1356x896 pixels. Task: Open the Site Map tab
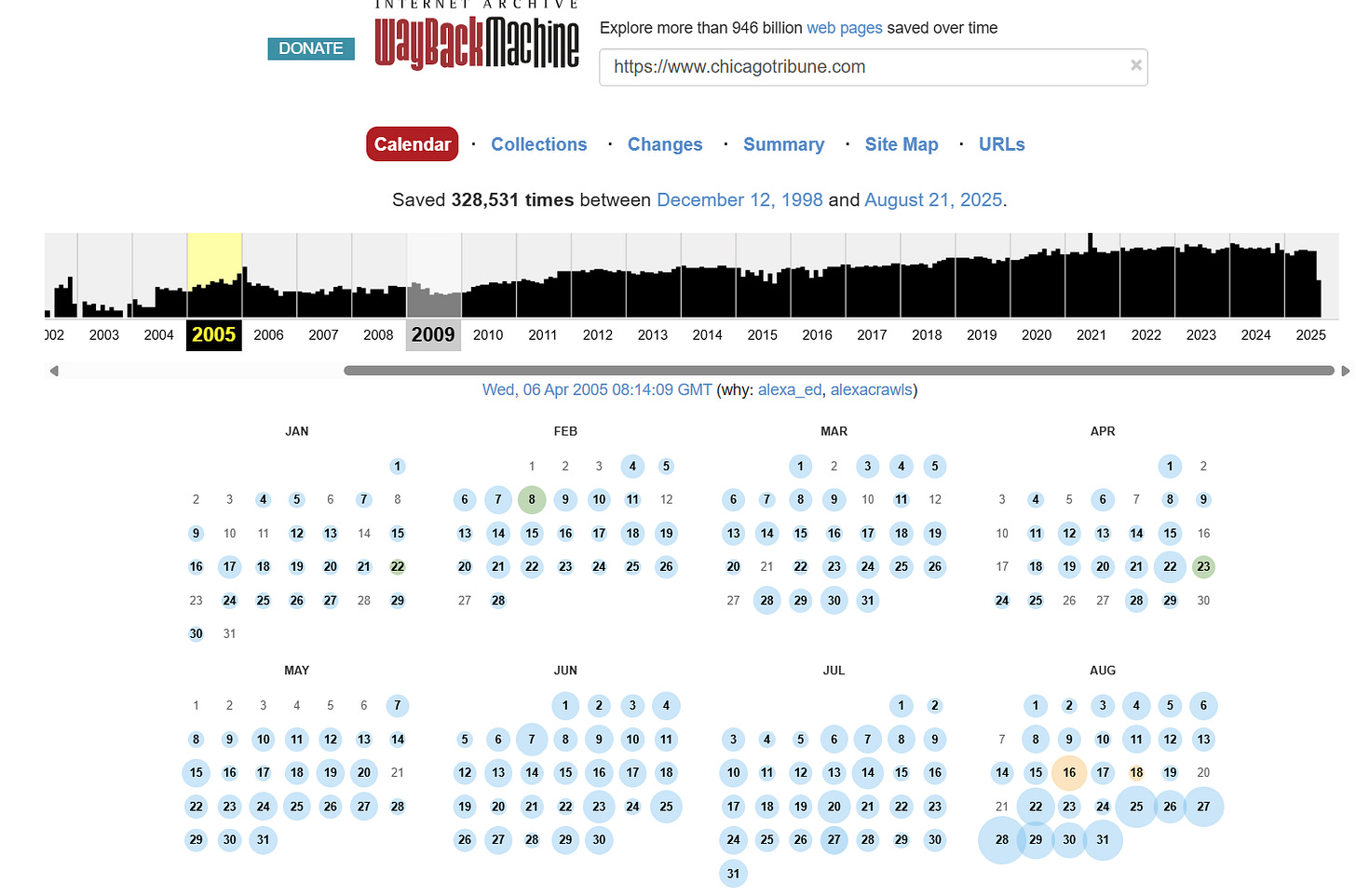coord(902,144)
